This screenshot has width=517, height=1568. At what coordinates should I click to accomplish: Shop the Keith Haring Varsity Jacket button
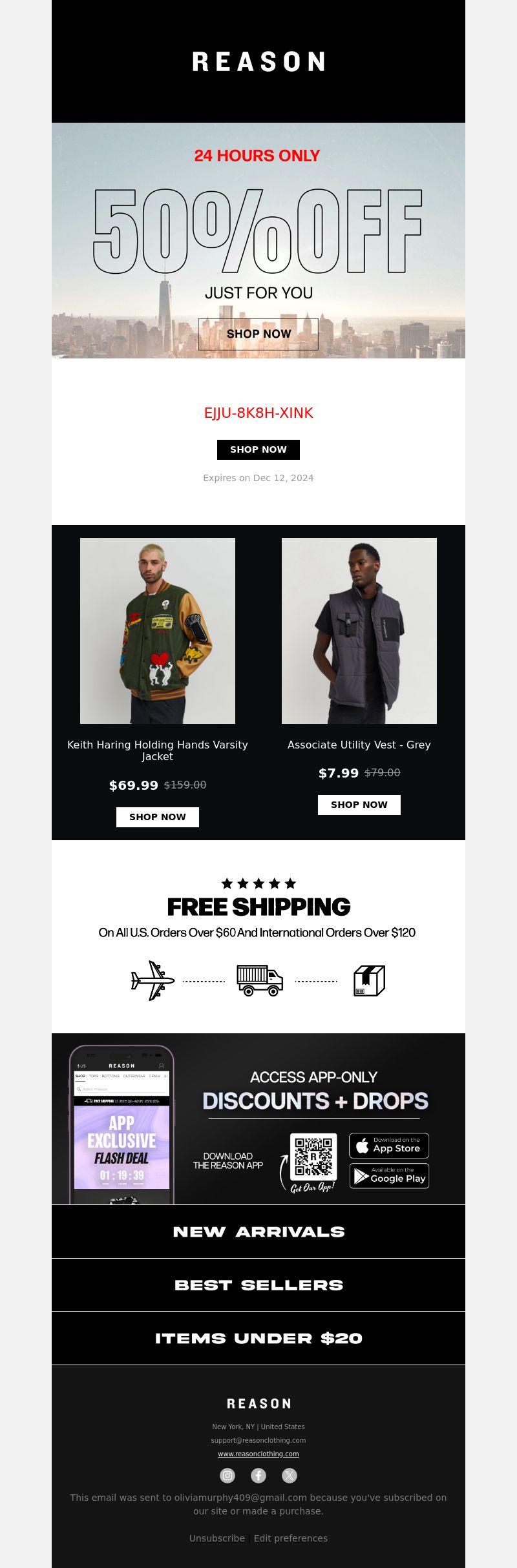click(158, 817)
